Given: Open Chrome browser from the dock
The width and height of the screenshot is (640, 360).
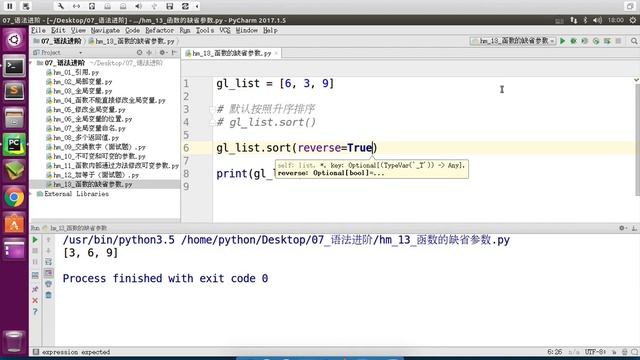Looking at the screenshot, I should click(x=14, y=198).
